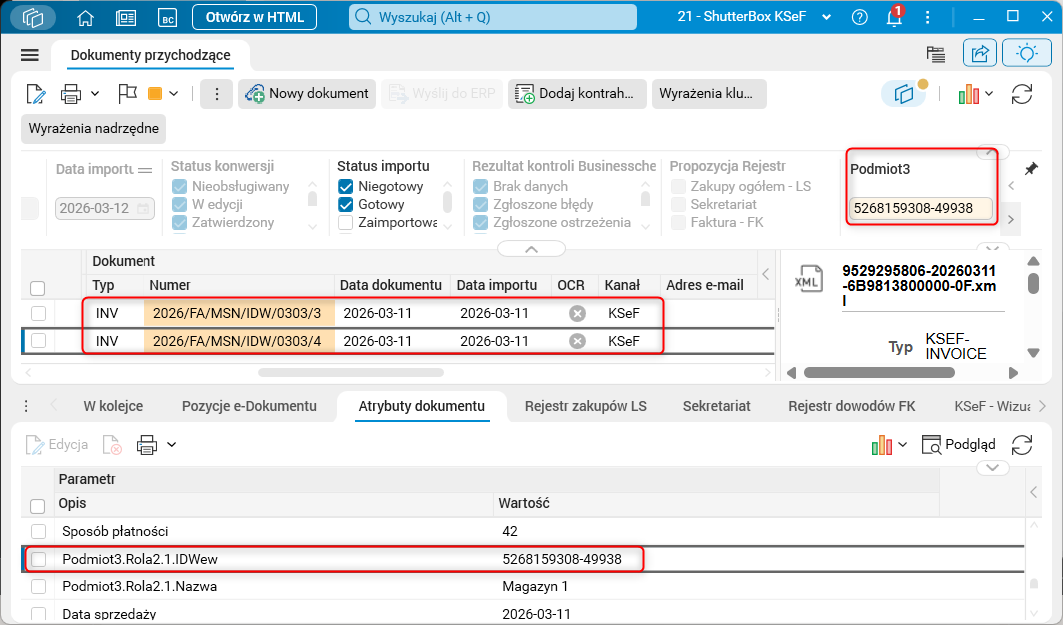Image resolution: width=1063 pixels, height=625 pixels.
Task: Click the Nowy dokument button
Action: click(x=307, y=94)
